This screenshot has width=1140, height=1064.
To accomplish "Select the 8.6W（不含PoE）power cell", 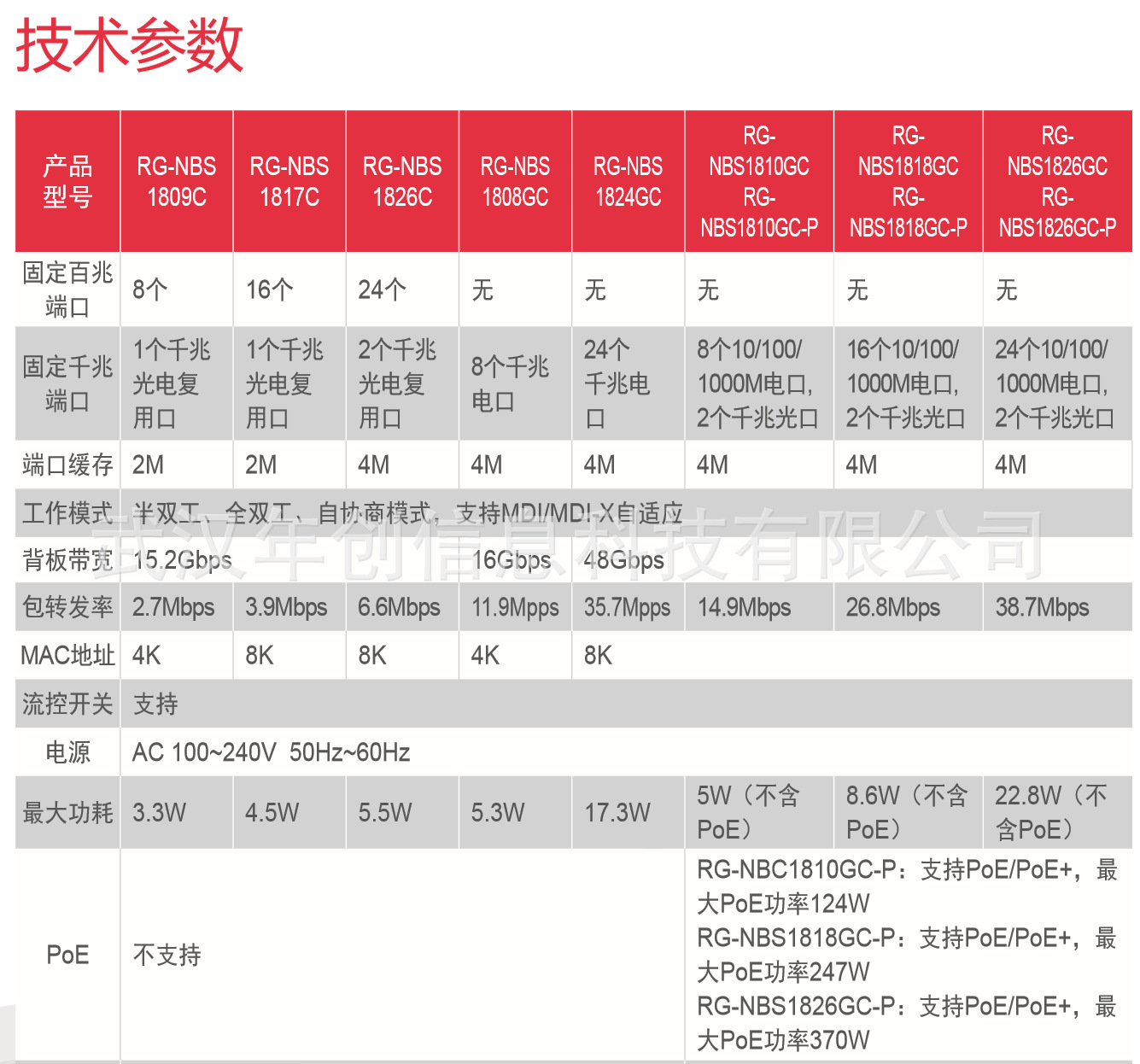I will tap(907, 812).
